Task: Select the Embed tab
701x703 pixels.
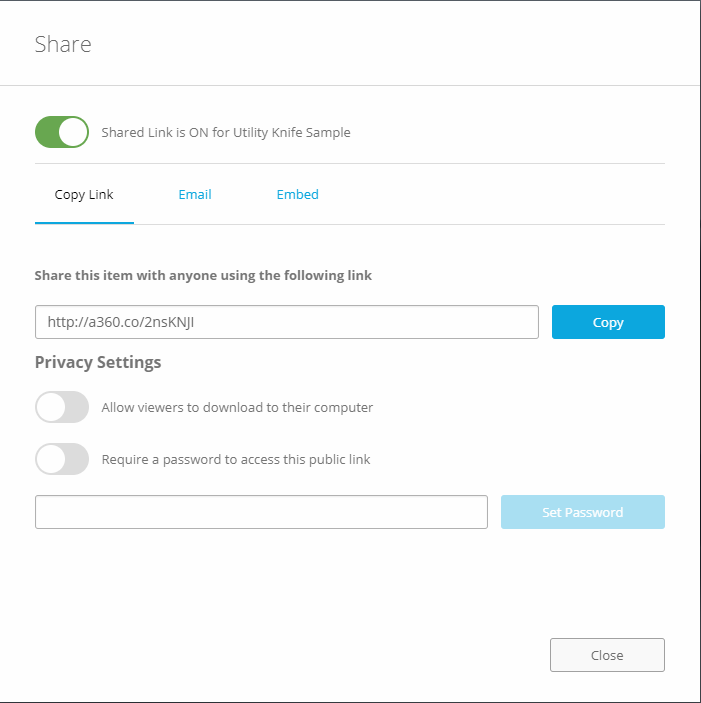Action: [x=297, y=194]
